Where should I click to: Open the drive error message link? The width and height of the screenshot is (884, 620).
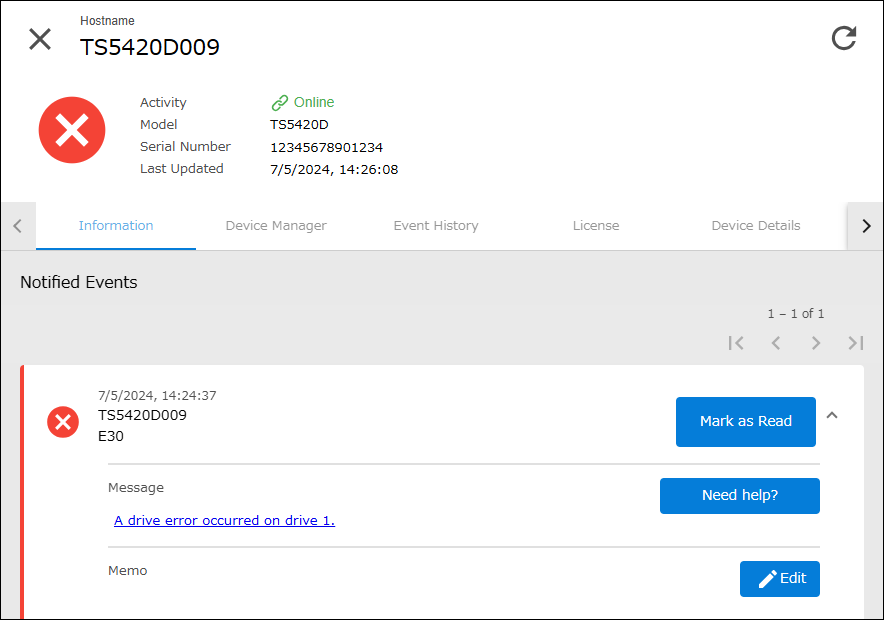224,521
